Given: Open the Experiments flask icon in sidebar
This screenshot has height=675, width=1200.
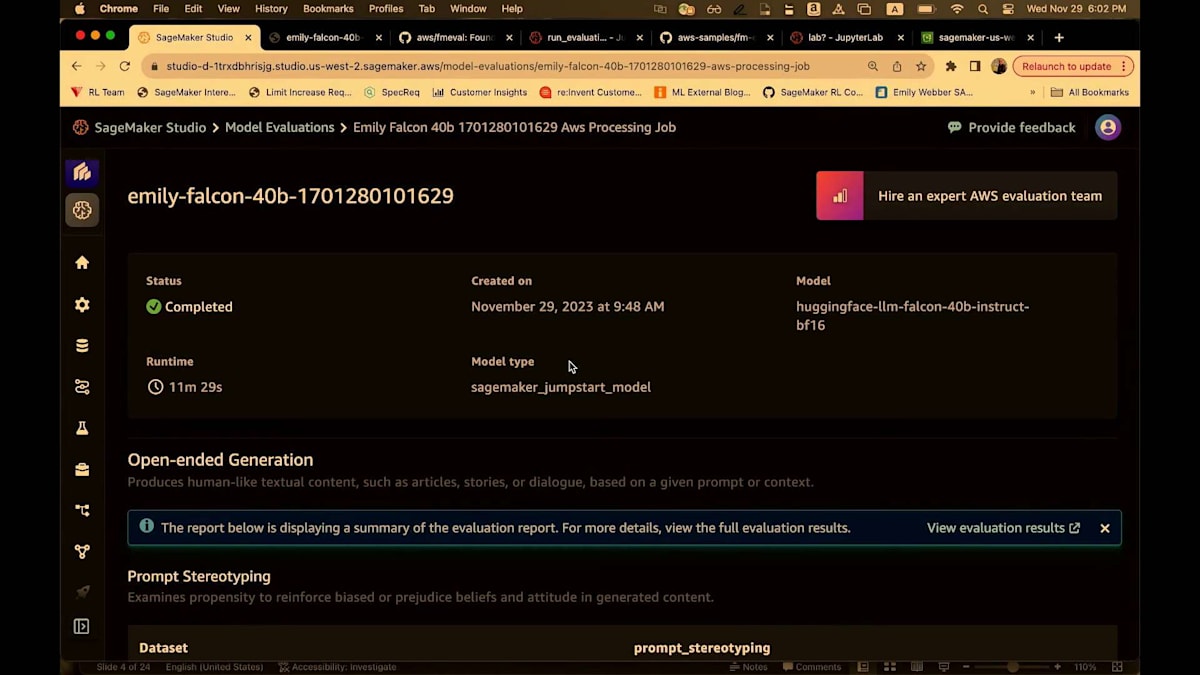Looking at the screenshot, I should [82, 428].
